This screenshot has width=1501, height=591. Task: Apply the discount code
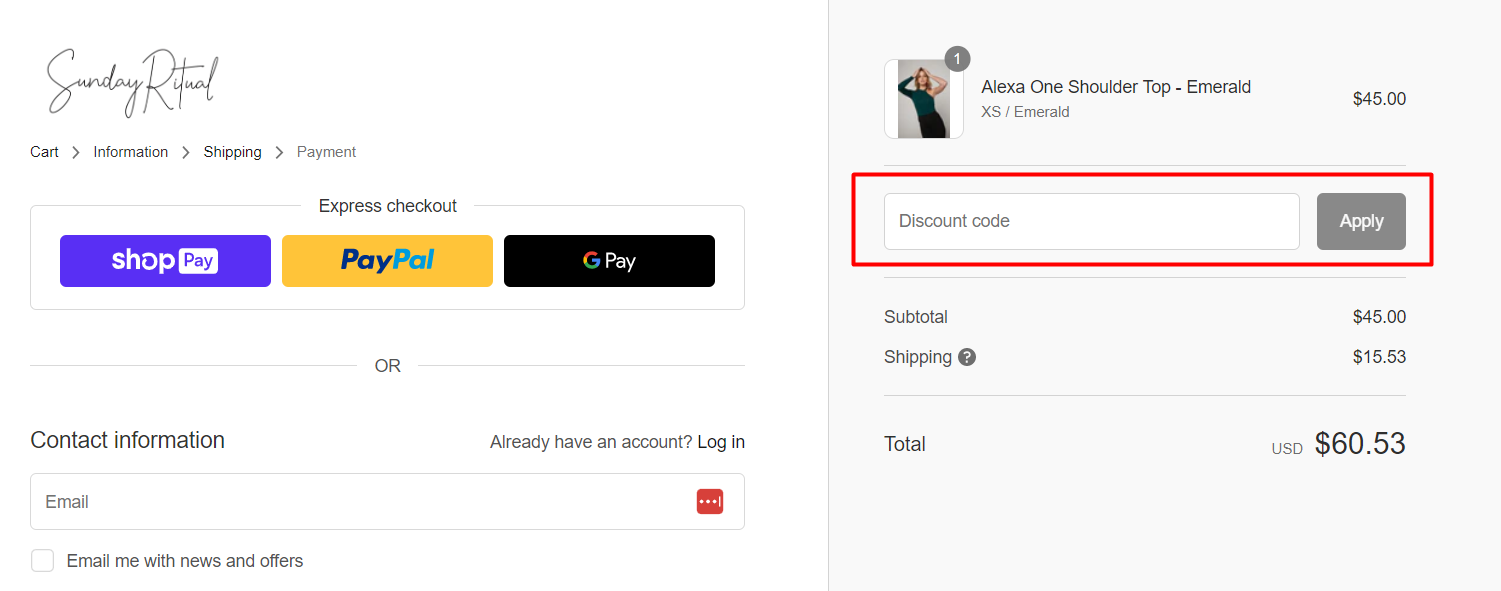click(x=1361, y=221)
